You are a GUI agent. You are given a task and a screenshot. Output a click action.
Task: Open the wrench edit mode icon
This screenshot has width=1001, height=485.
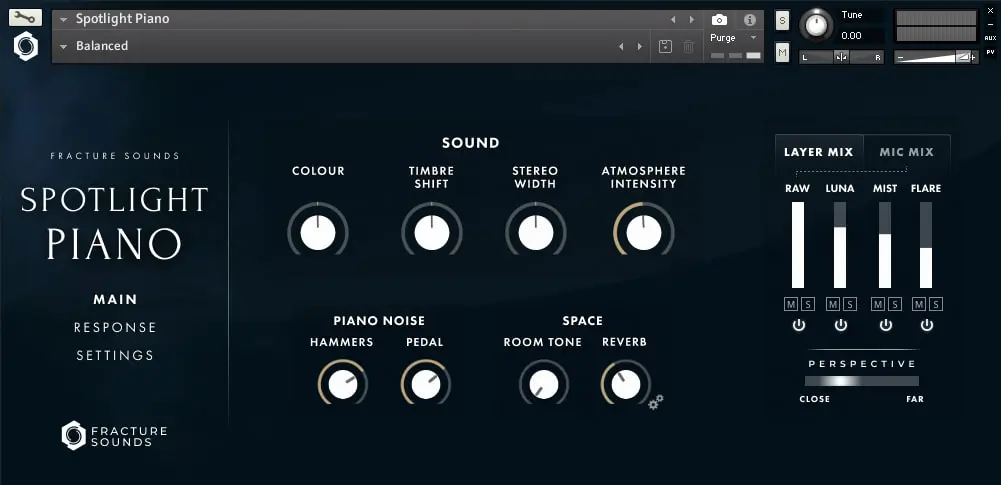point(26,17)
